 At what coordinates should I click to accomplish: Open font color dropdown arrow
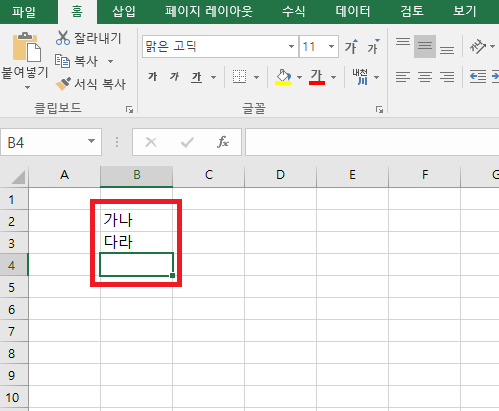coord(333,78)
